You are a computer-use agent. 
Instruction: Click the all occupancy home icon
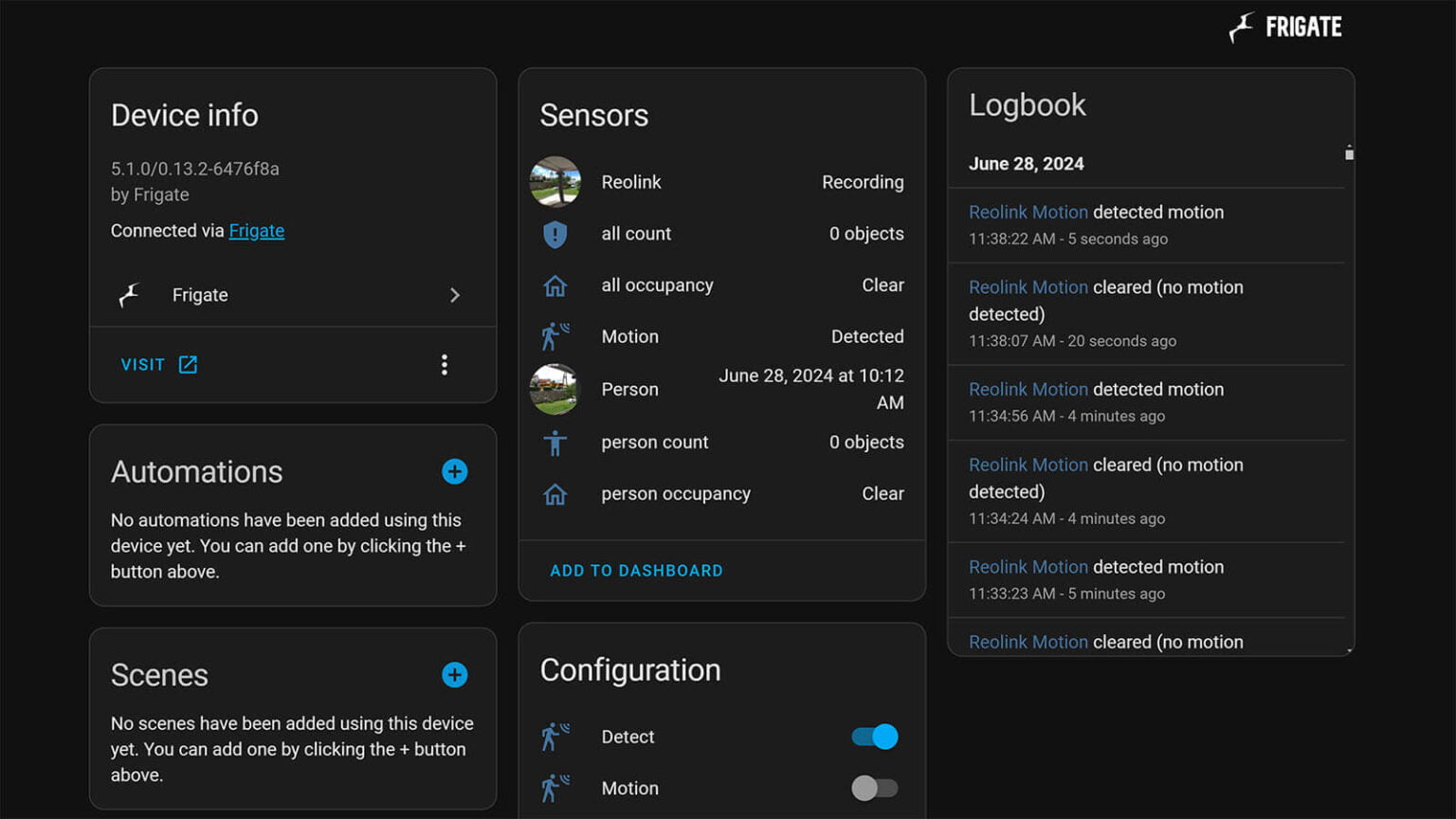555,285
